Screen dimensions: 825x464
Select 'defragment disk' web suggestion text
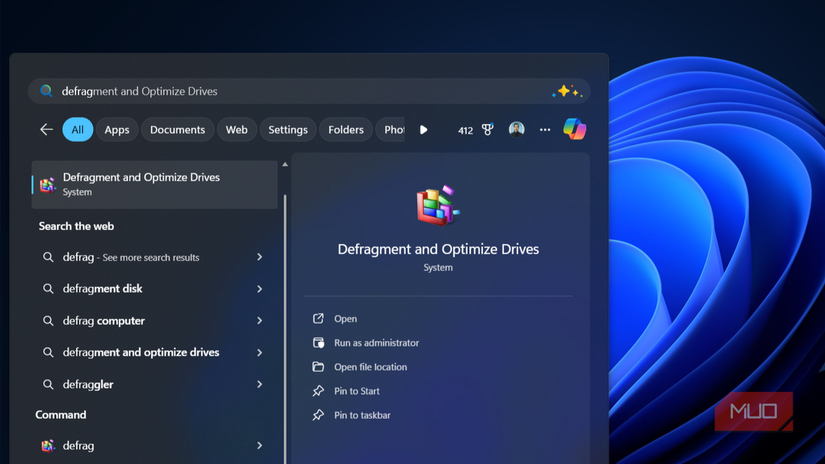103,289
